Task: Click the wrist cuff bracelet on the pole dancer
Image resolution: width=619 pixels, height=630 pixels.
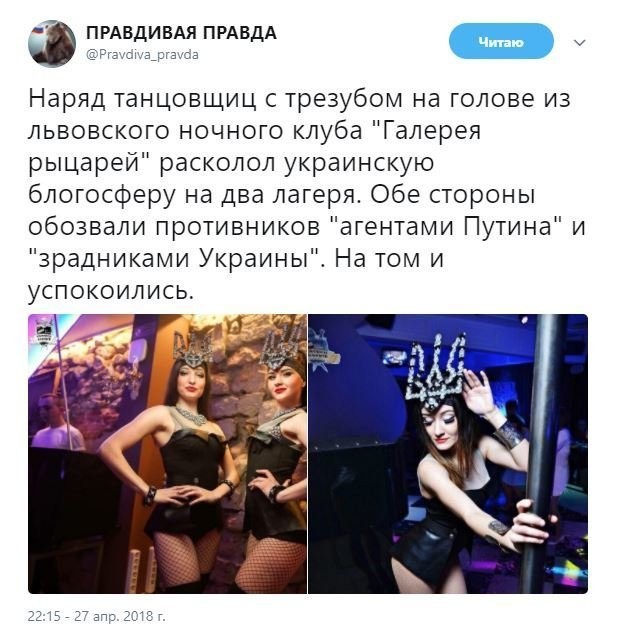Action: tap(509, 433)
